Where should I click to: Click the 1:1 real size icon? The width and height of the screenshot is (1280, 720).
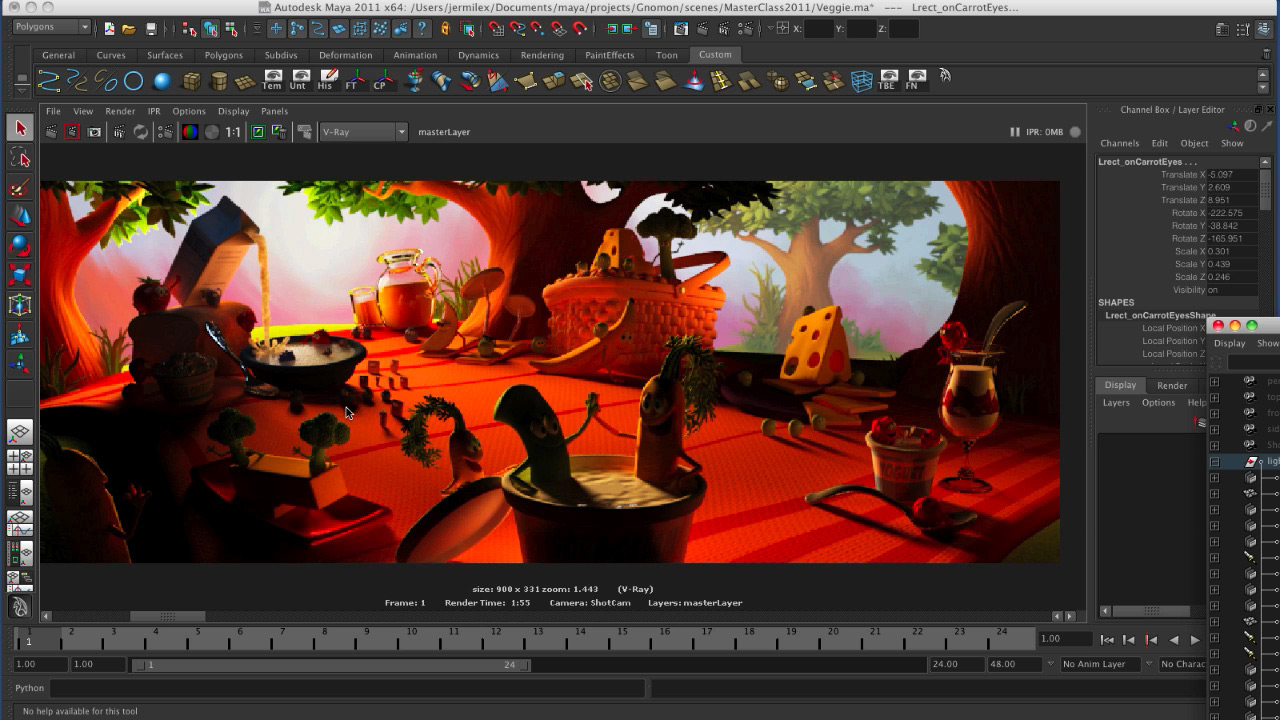pos(233,132)
